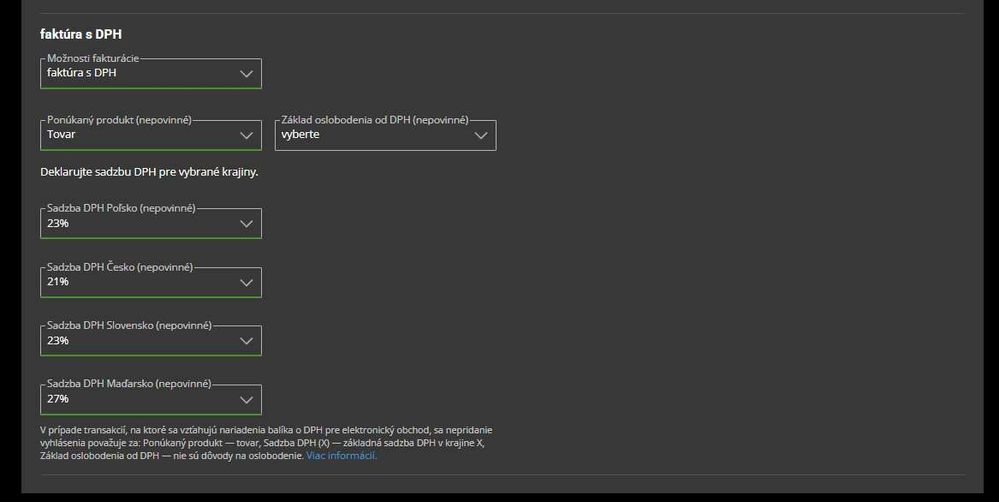Open the Viac informácií link
The image size is (999, 502).
(341, 456)
